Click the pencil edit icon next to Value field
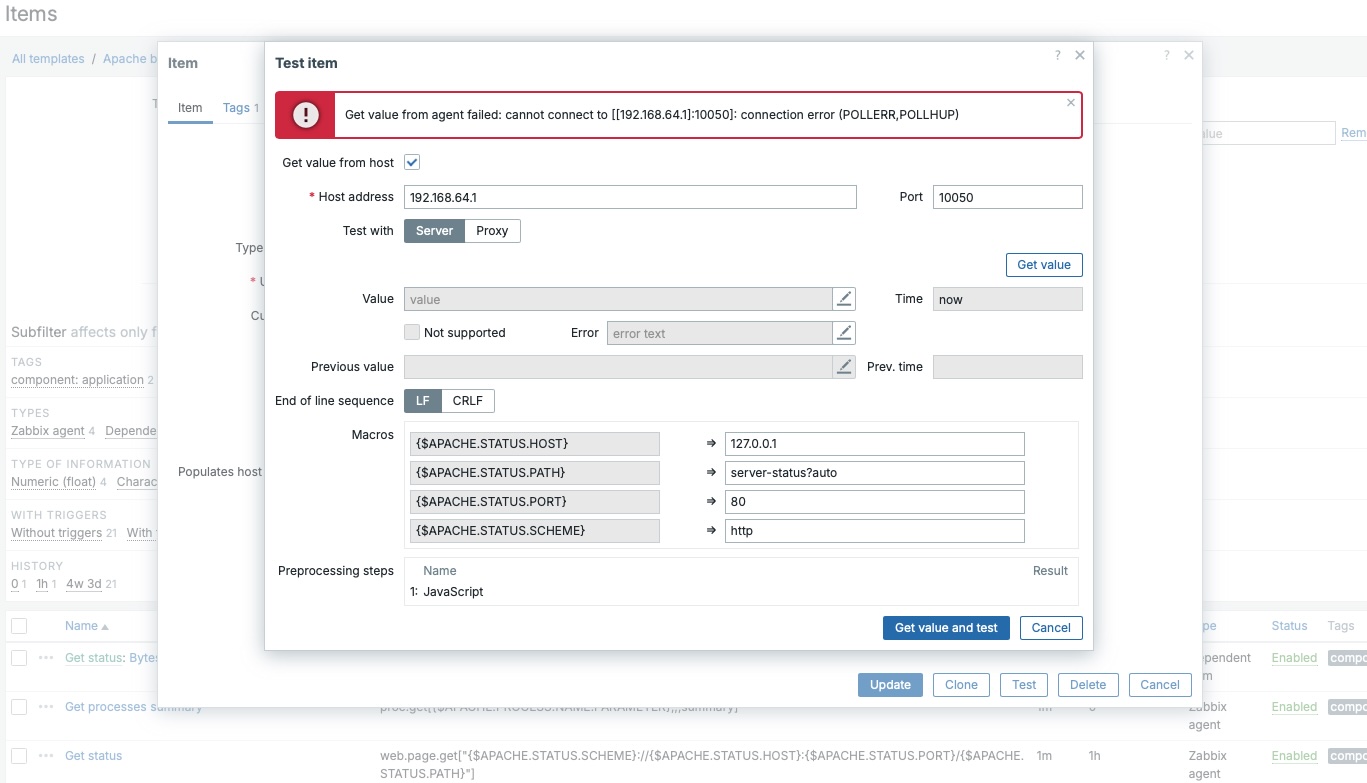 pyautogui.click(x=844, y=299)
